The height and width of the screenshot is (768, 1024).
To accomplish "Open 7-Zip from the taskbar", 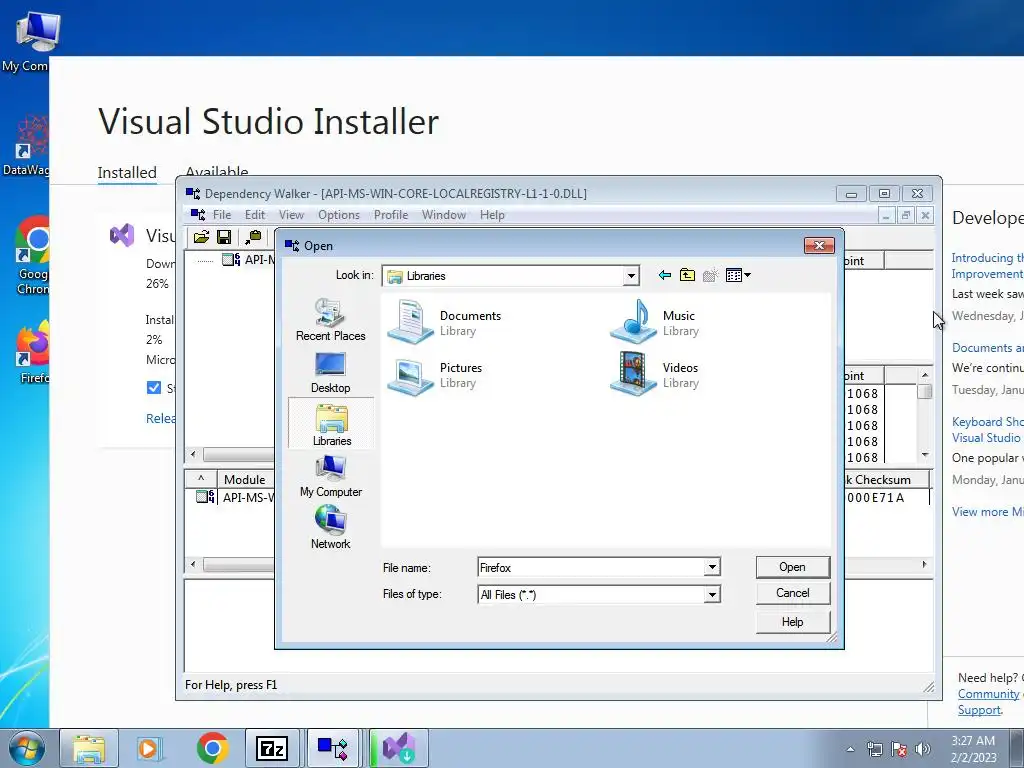I will 272,748.
